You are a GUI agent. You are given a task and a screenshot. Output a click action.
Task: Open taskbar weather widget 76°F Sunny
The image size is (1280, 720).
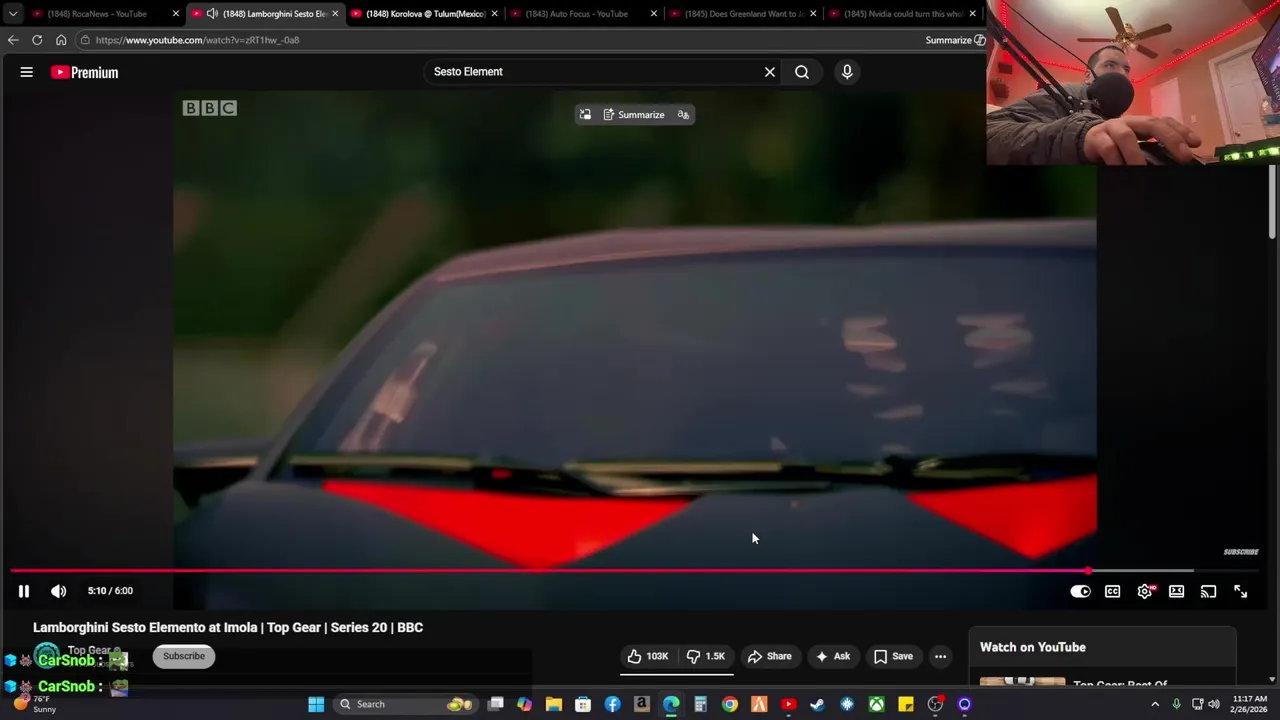(x=35, y=704)
